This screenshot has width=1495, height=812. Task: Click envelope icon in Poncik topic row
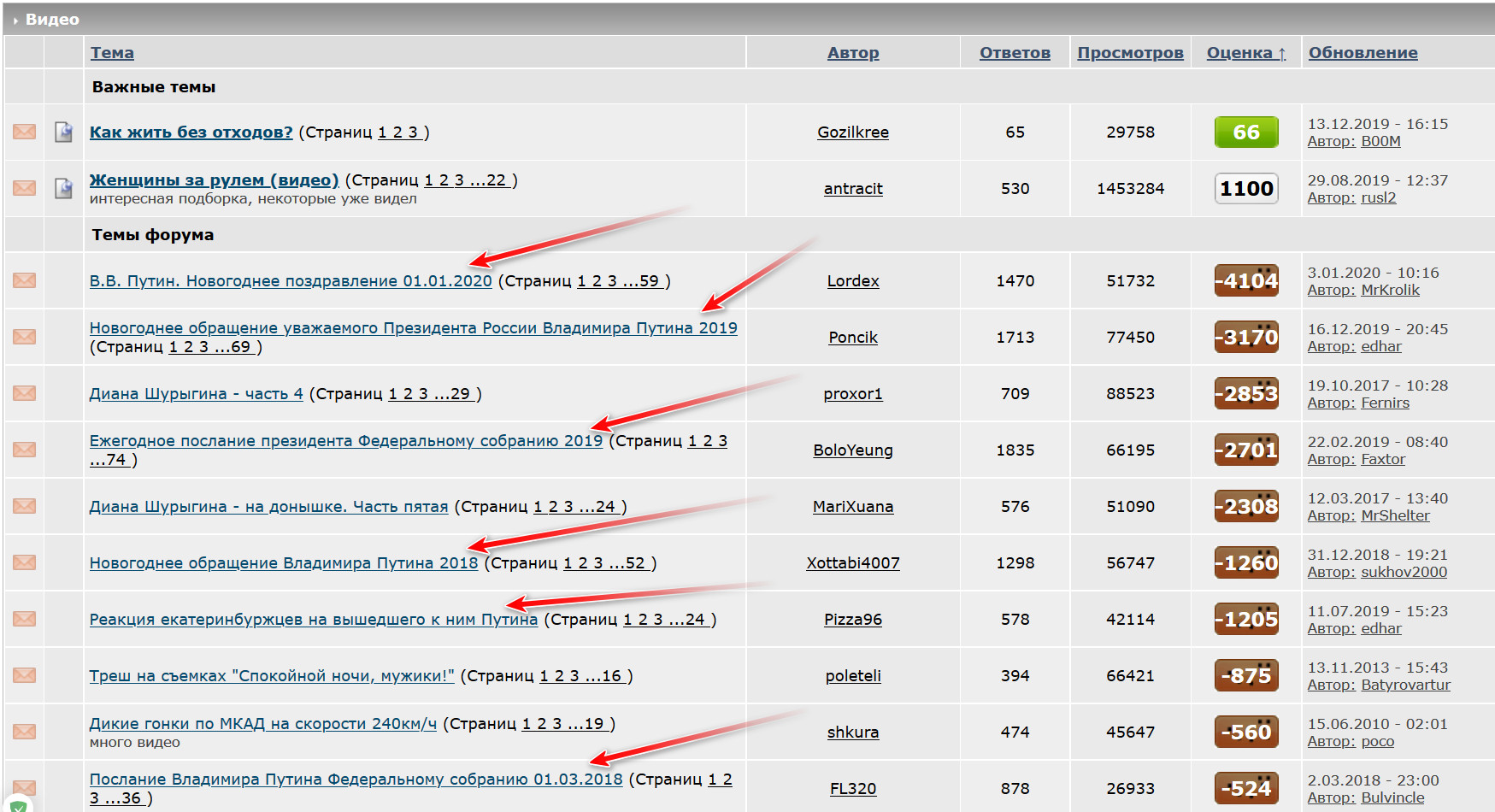tap(24, 337)
